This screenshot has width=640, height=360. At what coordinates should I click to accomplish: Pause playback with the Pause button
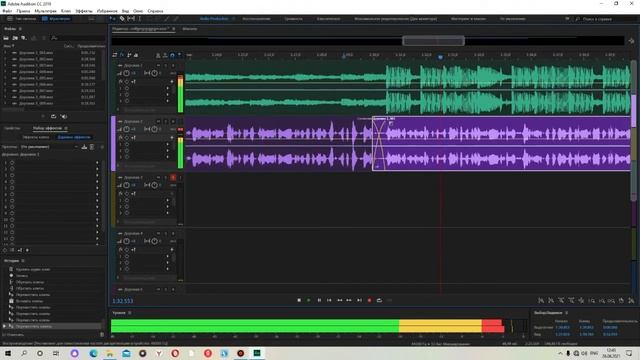pos(319,300)
